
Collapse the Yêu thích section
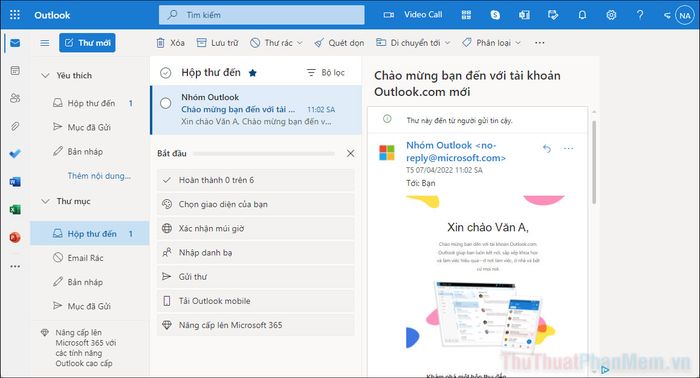click(45, 75)
